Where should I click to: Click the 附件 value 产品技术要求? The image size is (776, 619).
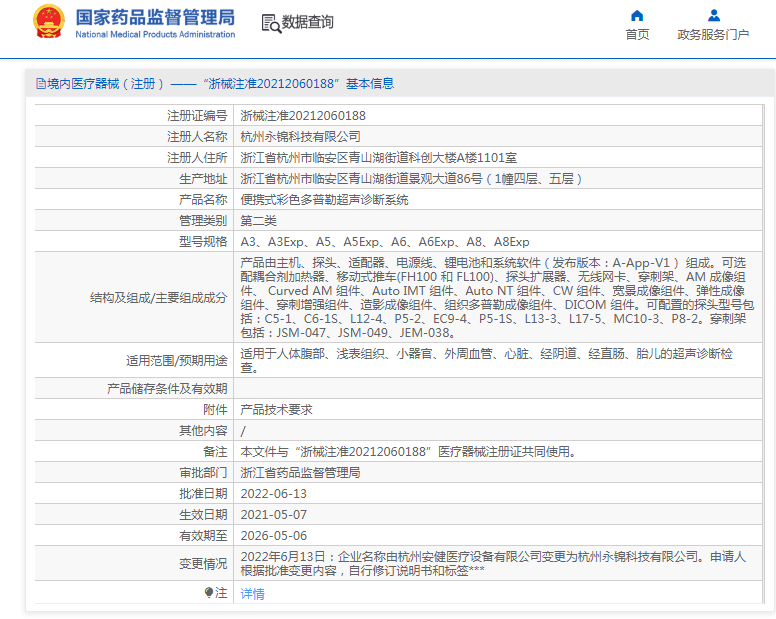(x=277, y=410)
